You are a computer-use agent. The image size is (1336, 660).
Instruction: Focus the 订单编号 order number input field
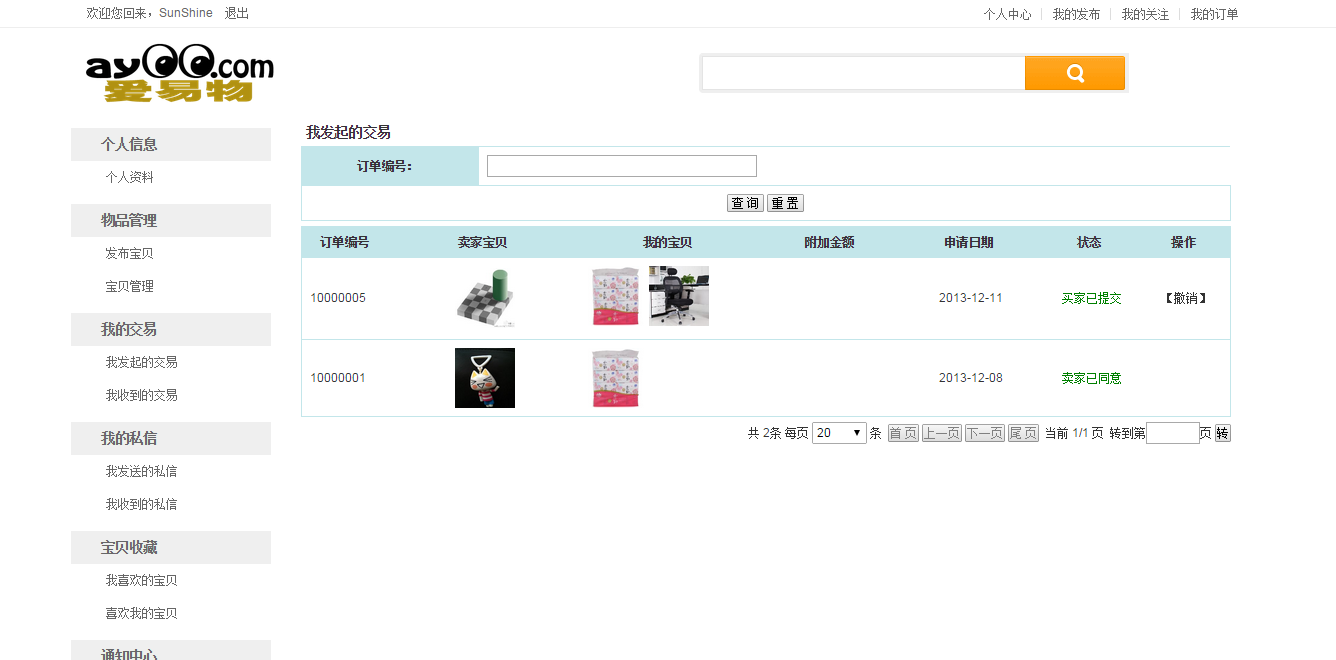[621, 166]
